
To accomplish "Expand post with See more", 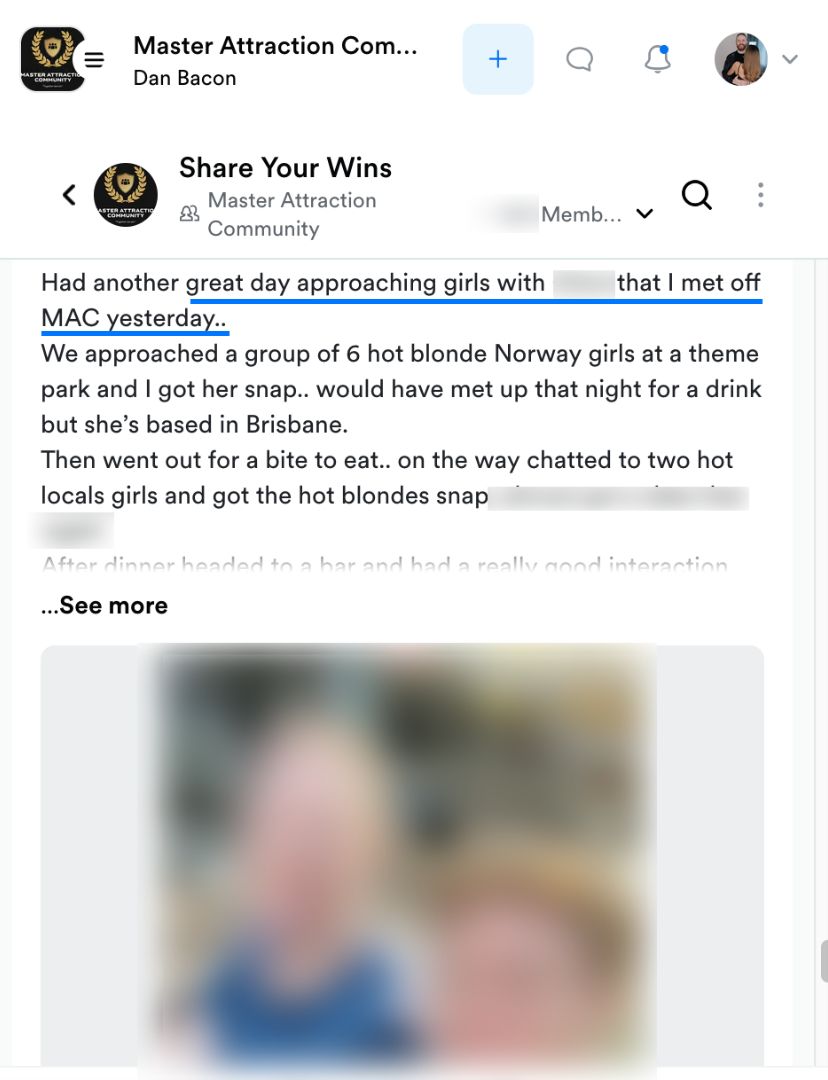I will coord(105,605).
